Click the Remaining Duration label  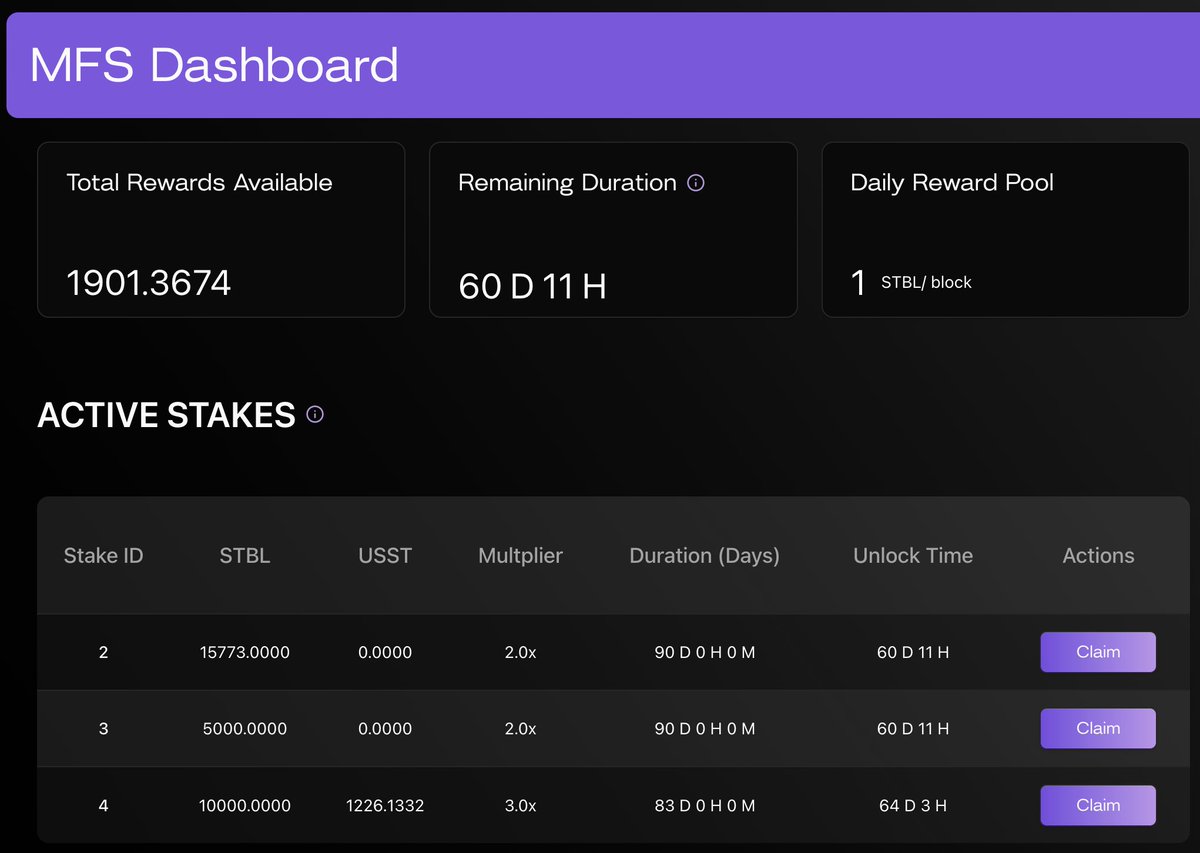[567, 183]
